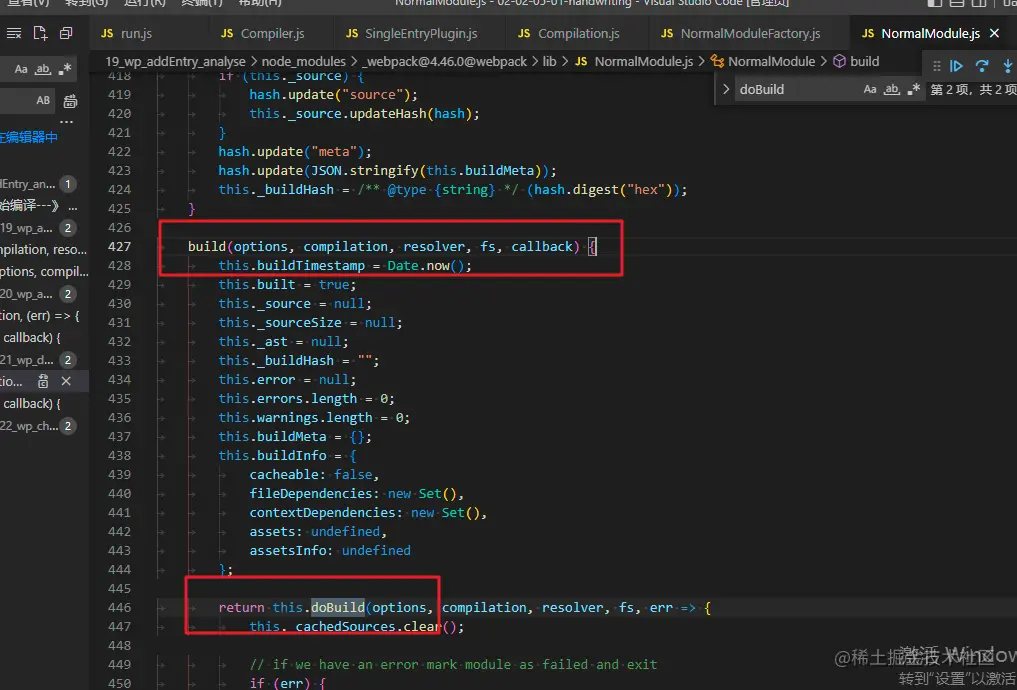
Task: Open breadcrumb _webpack@4.46.0@webpack
Action: tap(446, 62)
